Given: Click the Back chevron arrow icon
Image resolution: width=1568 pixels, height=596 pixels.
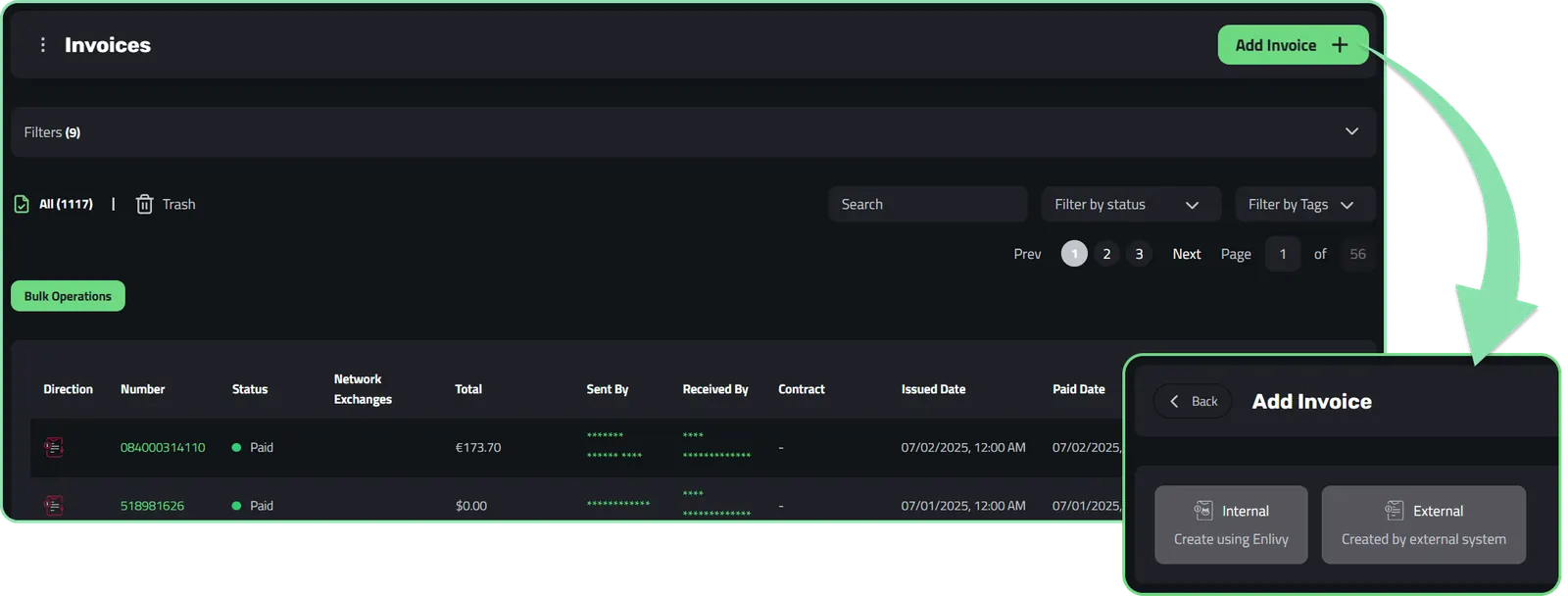Looking at the screenshot, I should tap(1174, 401).
